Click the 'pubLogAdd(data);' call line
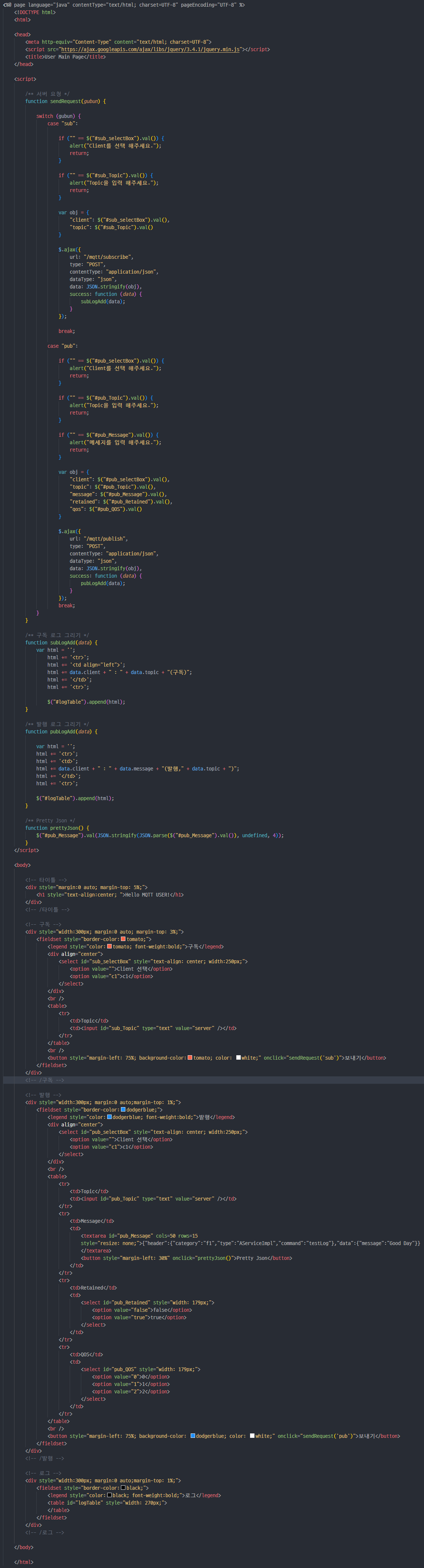424x1568 pixels. [x=103, y=583]
